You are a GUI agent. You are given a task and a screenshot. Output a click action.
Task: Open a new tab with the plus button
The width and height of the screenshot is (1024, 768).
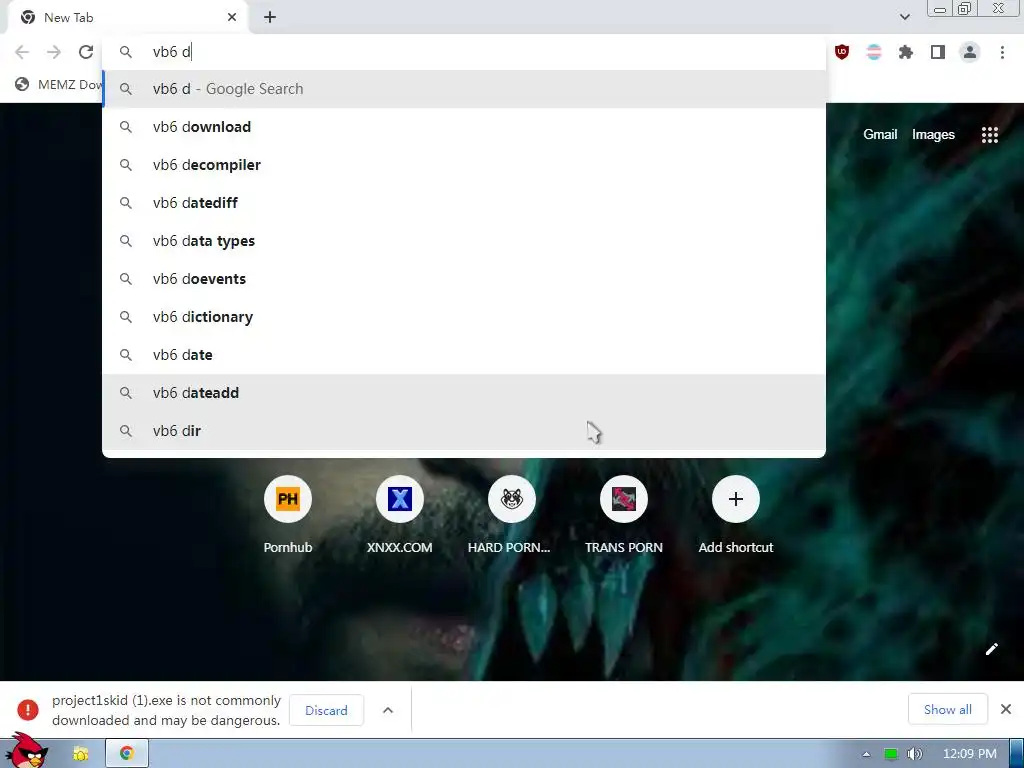270,18
